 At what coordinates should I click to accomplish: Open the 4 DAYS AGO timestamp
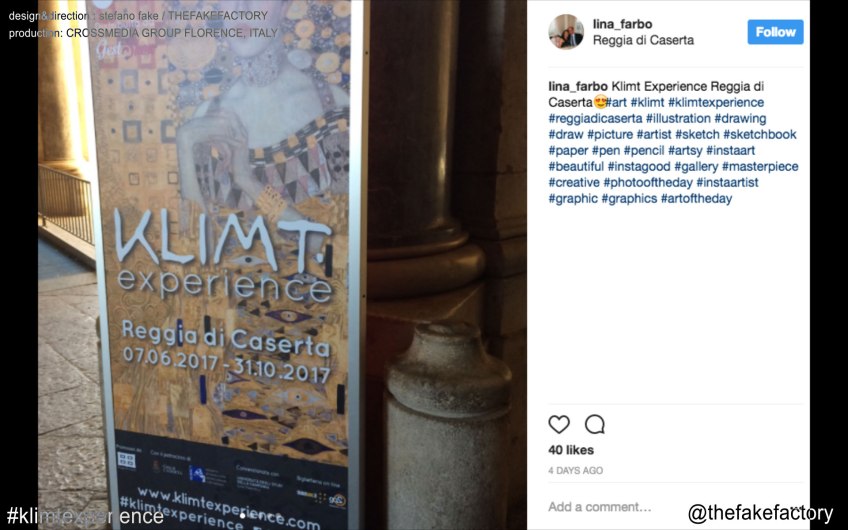575,471
